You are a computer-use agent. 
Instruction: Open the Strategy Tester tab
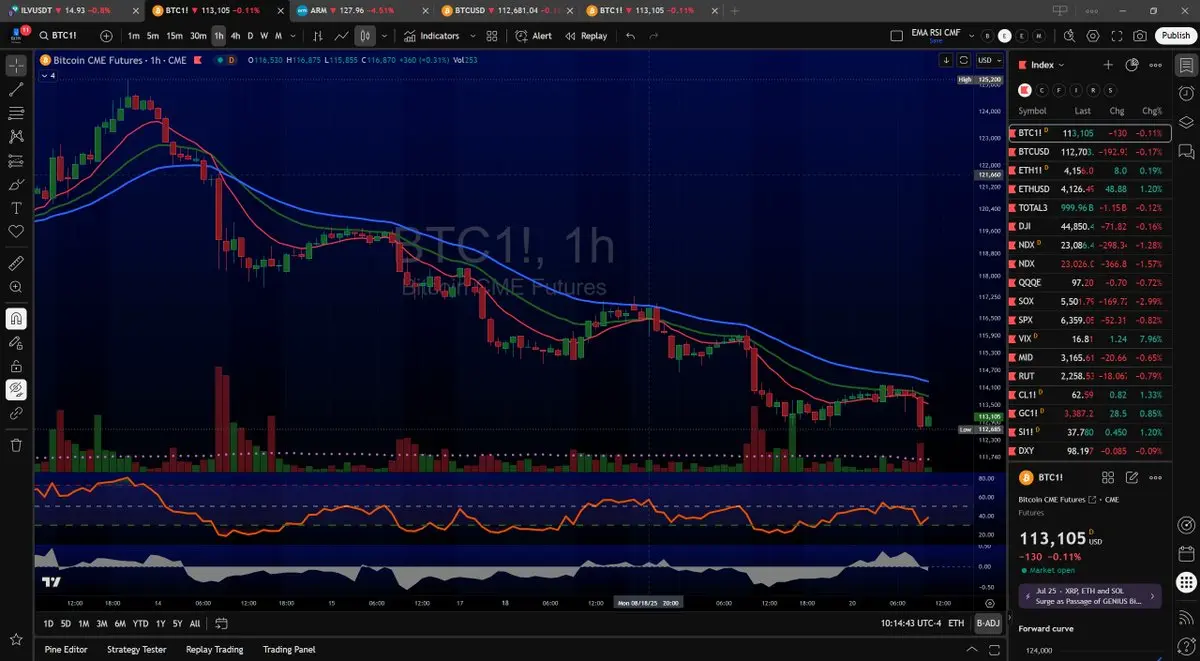point(136,649)
